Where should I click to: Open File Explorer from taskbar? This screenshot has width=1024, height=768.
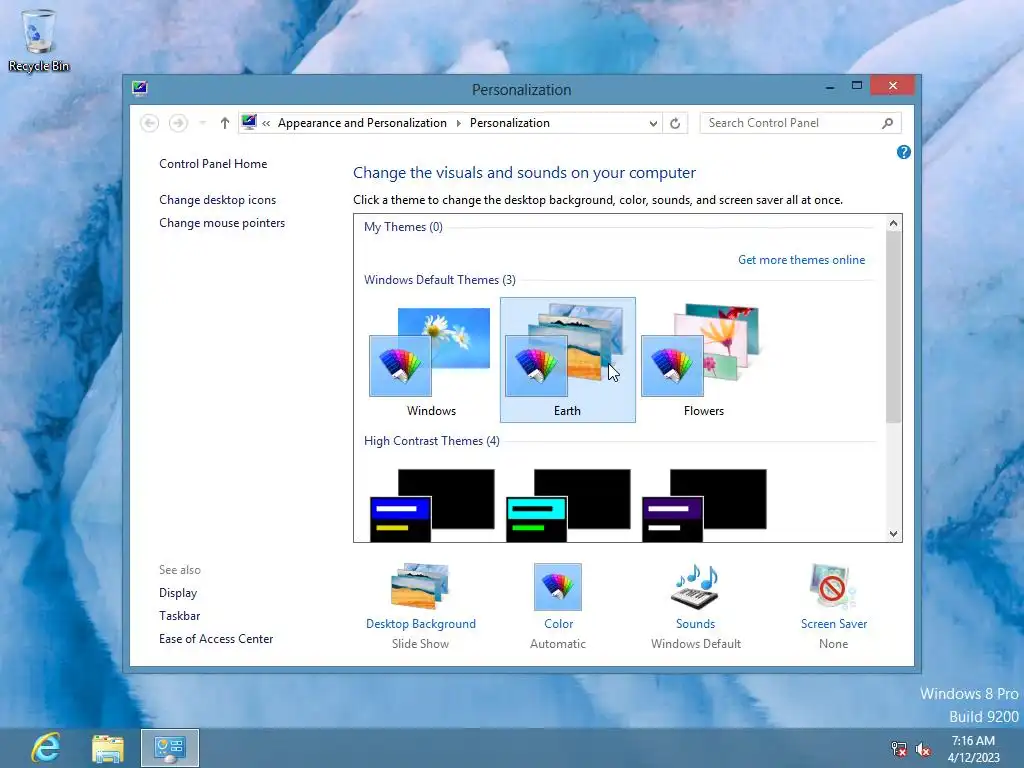pyautogui.click(x=108, y=748)
